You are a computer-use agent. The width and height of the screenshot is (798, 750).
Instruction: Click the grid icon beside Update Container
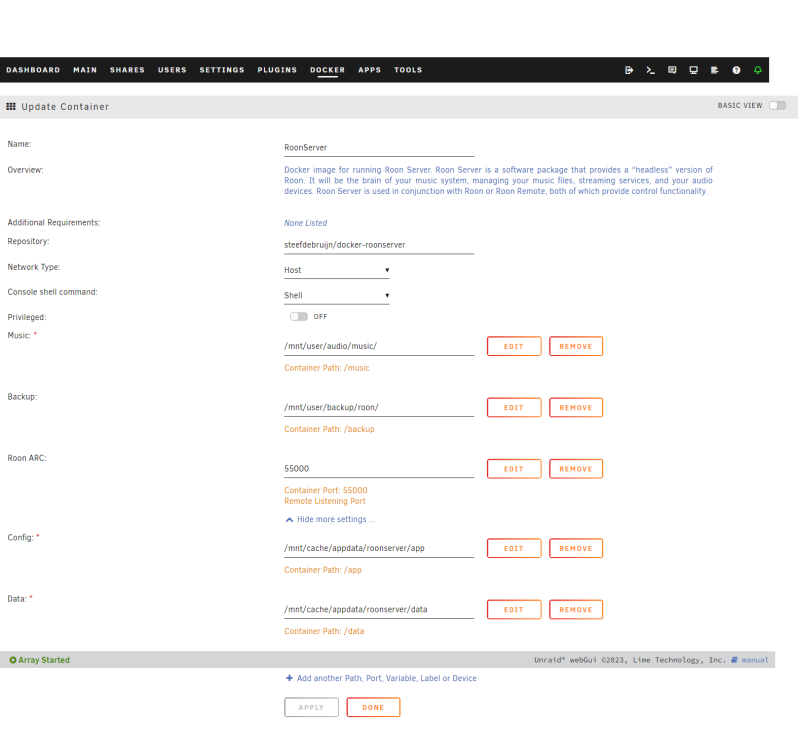coord(11,106)
